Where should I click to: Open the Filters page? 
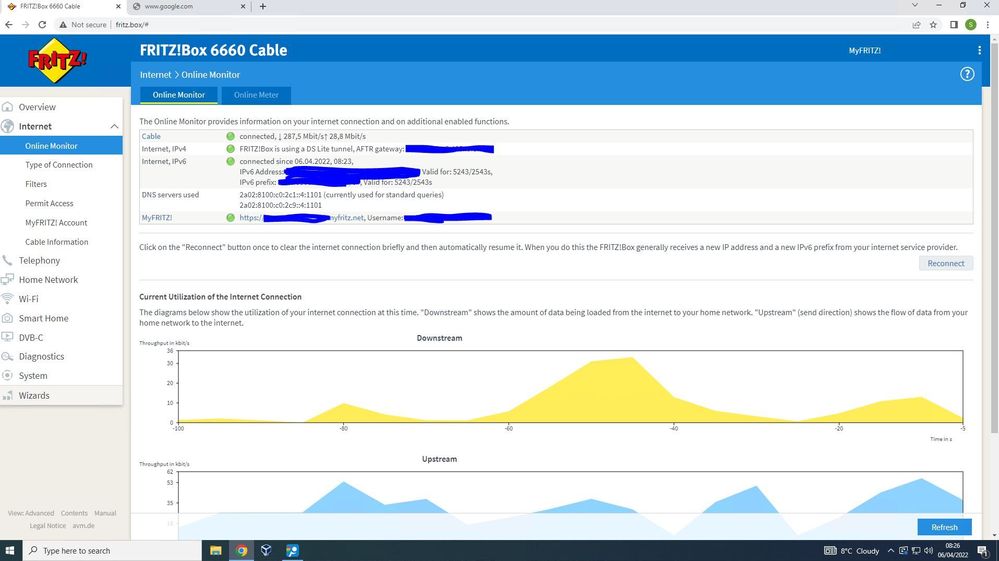click(36, 184)
